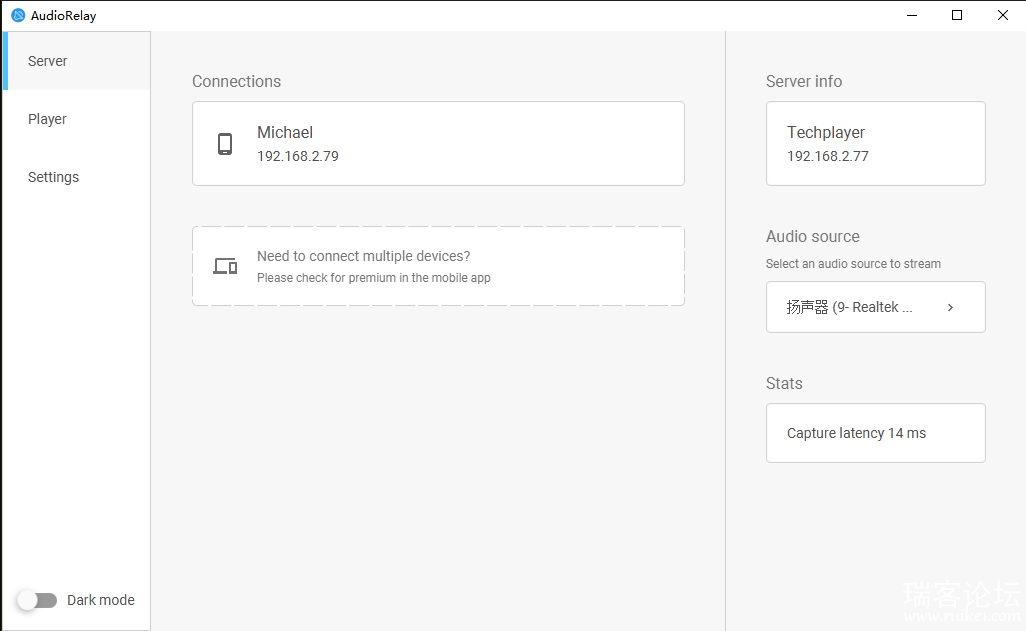
Task: Click the AudioRelay logo icon in title bar
Action: 18,15
